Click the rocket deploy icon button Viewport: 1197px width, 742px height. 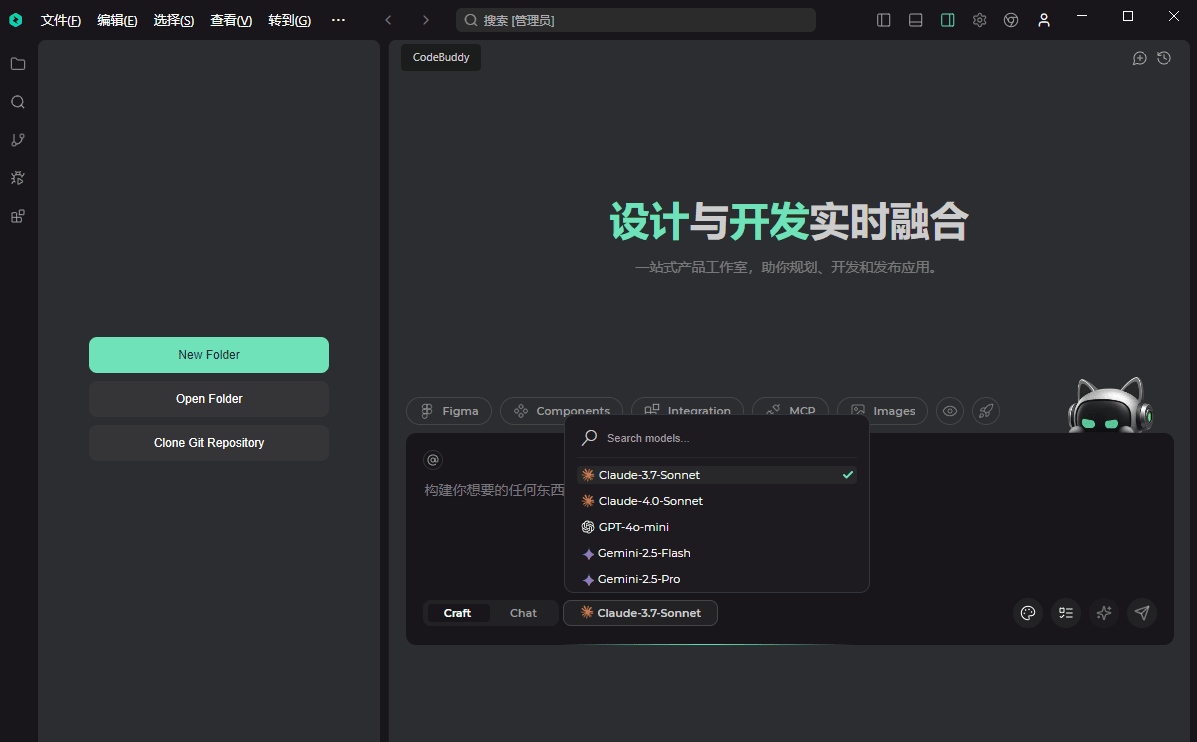986,411
